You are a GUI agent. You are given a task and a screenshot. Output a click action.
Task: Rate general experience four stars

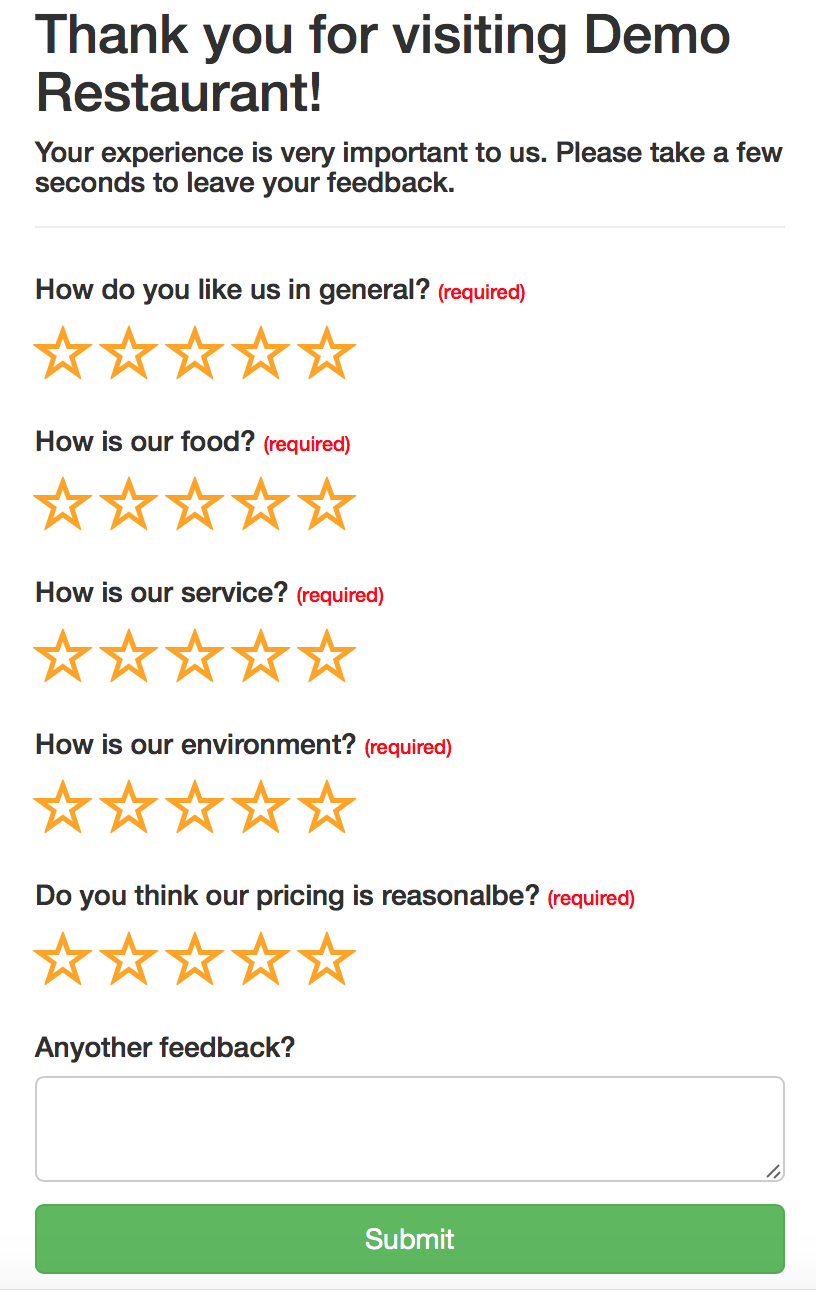coord(261,354)
